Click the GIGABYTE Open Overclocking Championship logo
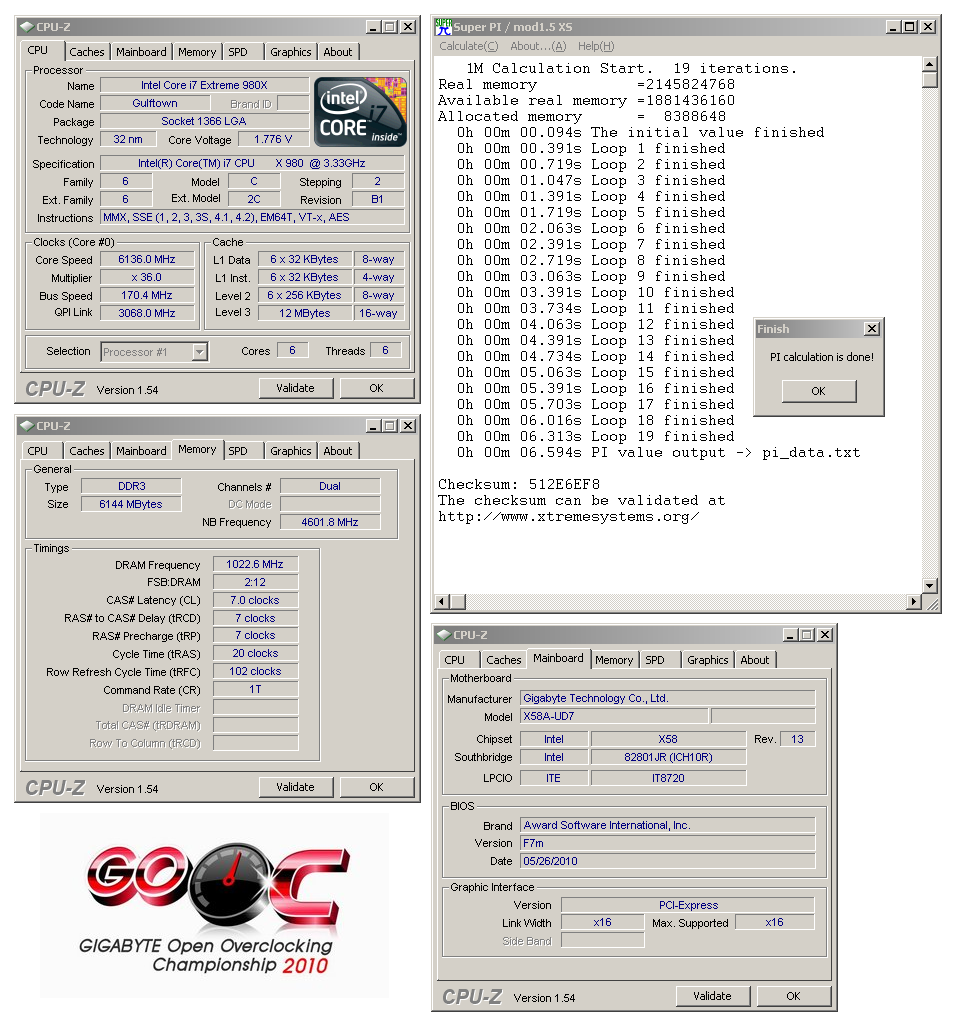The height and width of the screenshot is (1033, 955). (213, 906)
